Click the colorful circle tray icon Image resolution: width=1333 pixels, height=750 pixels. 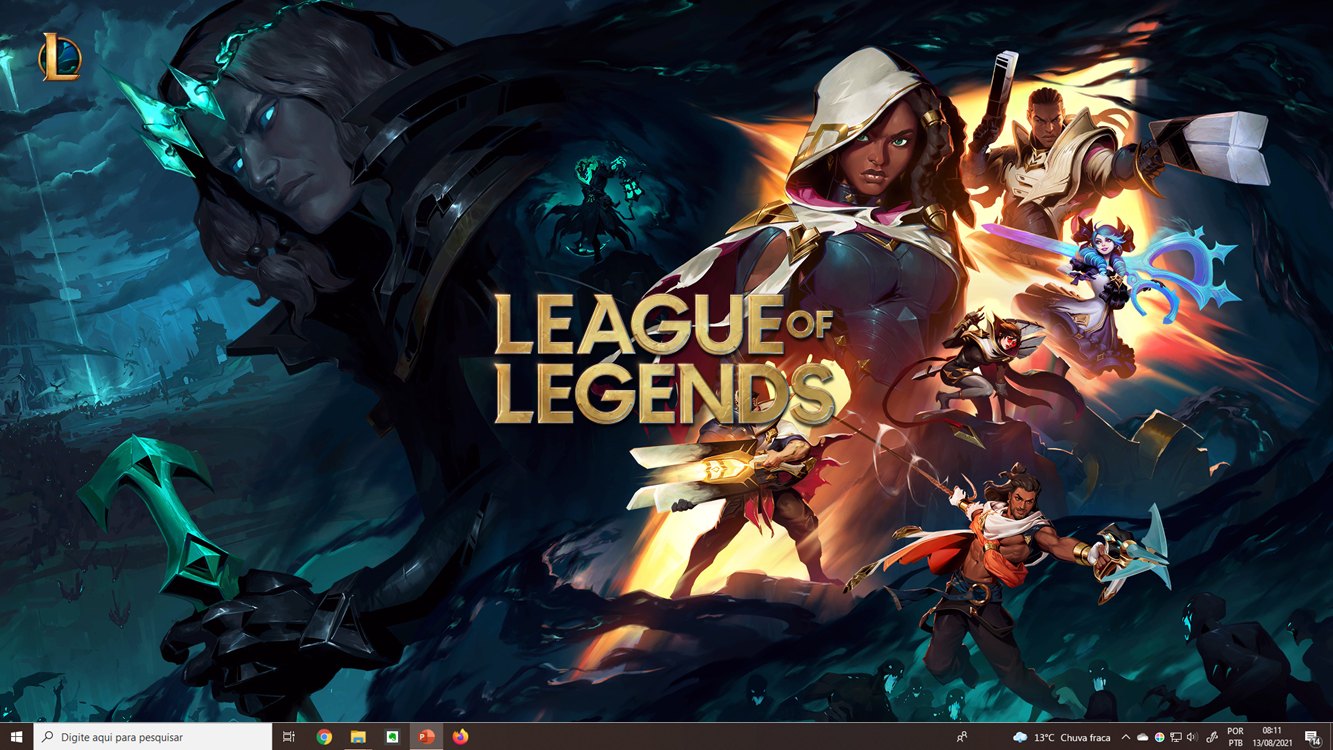pos(1159,737)
